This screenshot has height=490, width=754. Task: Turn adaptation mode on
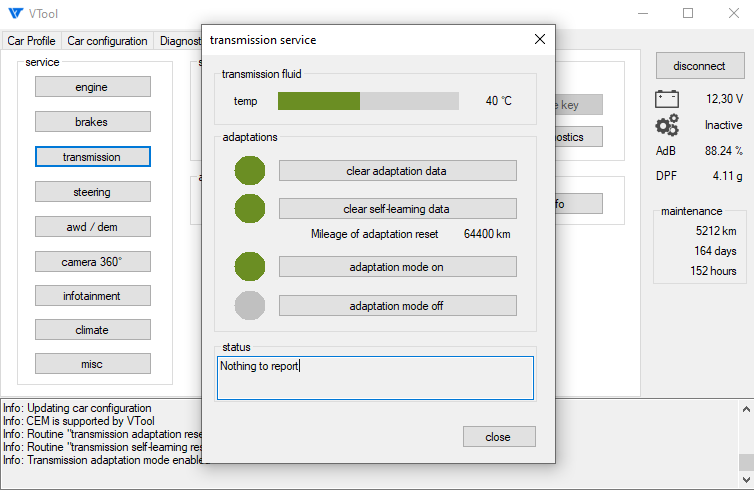pos(397,267)
